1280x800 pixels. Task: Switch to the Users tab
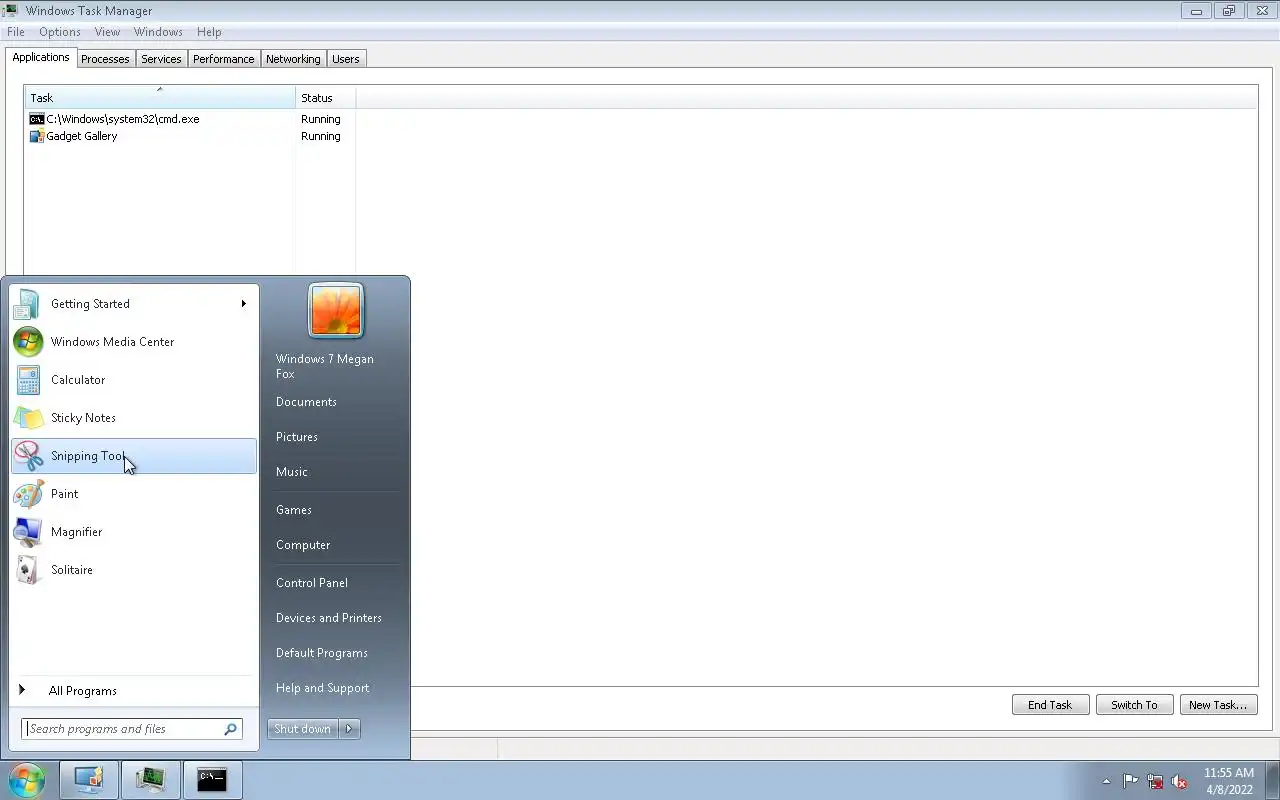point(346,59)
